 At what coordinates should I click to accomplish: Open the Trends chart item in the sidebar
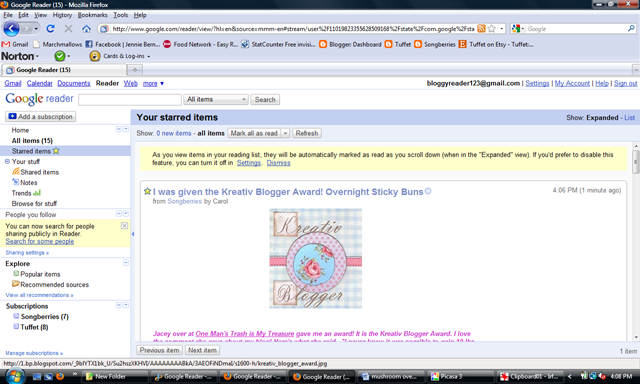[x=26, y=193]
